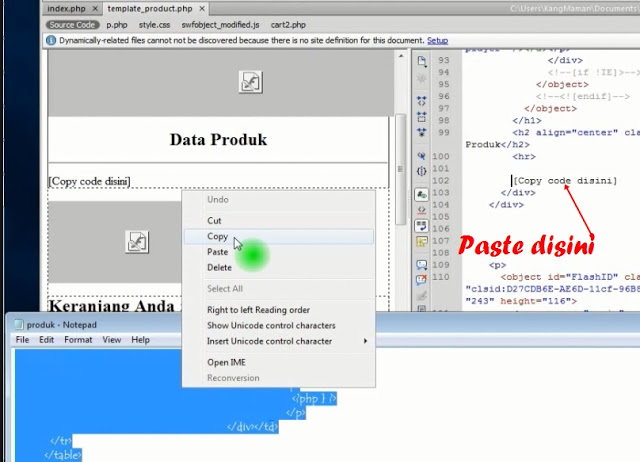Click the Balance Braces icon

click(x=422, y=171)
